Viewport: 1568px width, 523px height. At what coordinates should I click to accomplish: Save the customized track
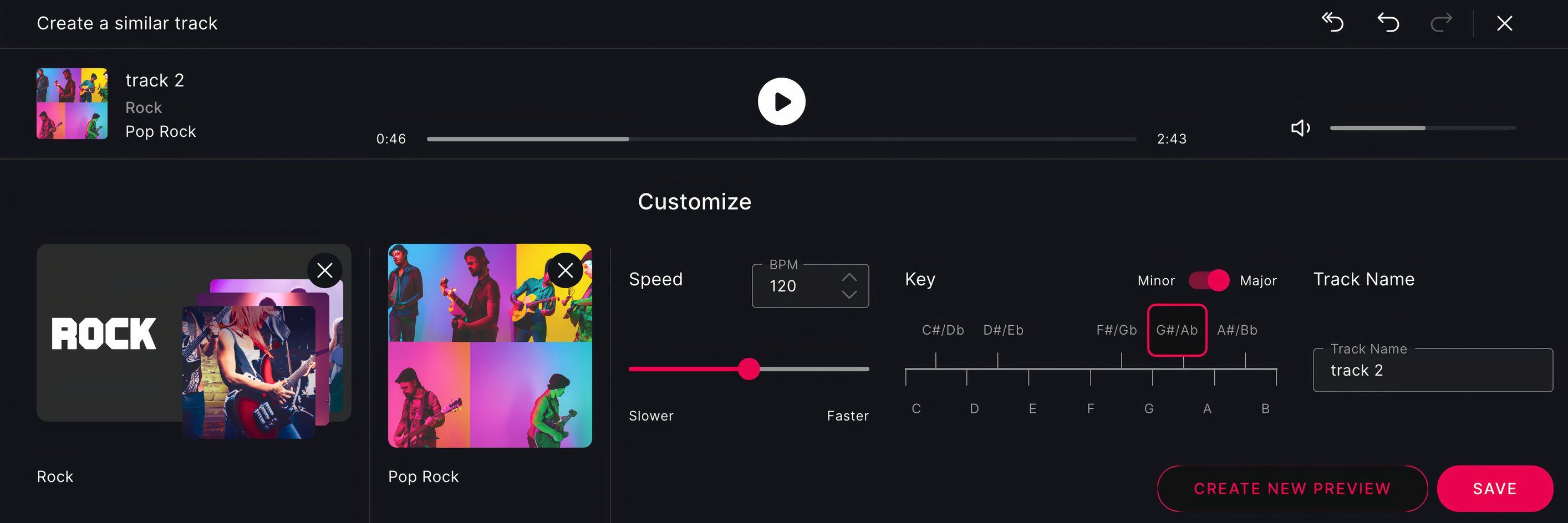pos(1494,488)
